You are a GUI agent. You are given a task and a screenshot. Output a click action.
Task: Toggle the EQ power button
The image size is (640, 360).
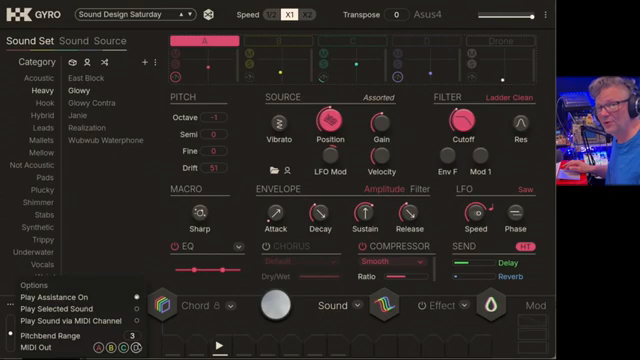click(x=175, y=247)
